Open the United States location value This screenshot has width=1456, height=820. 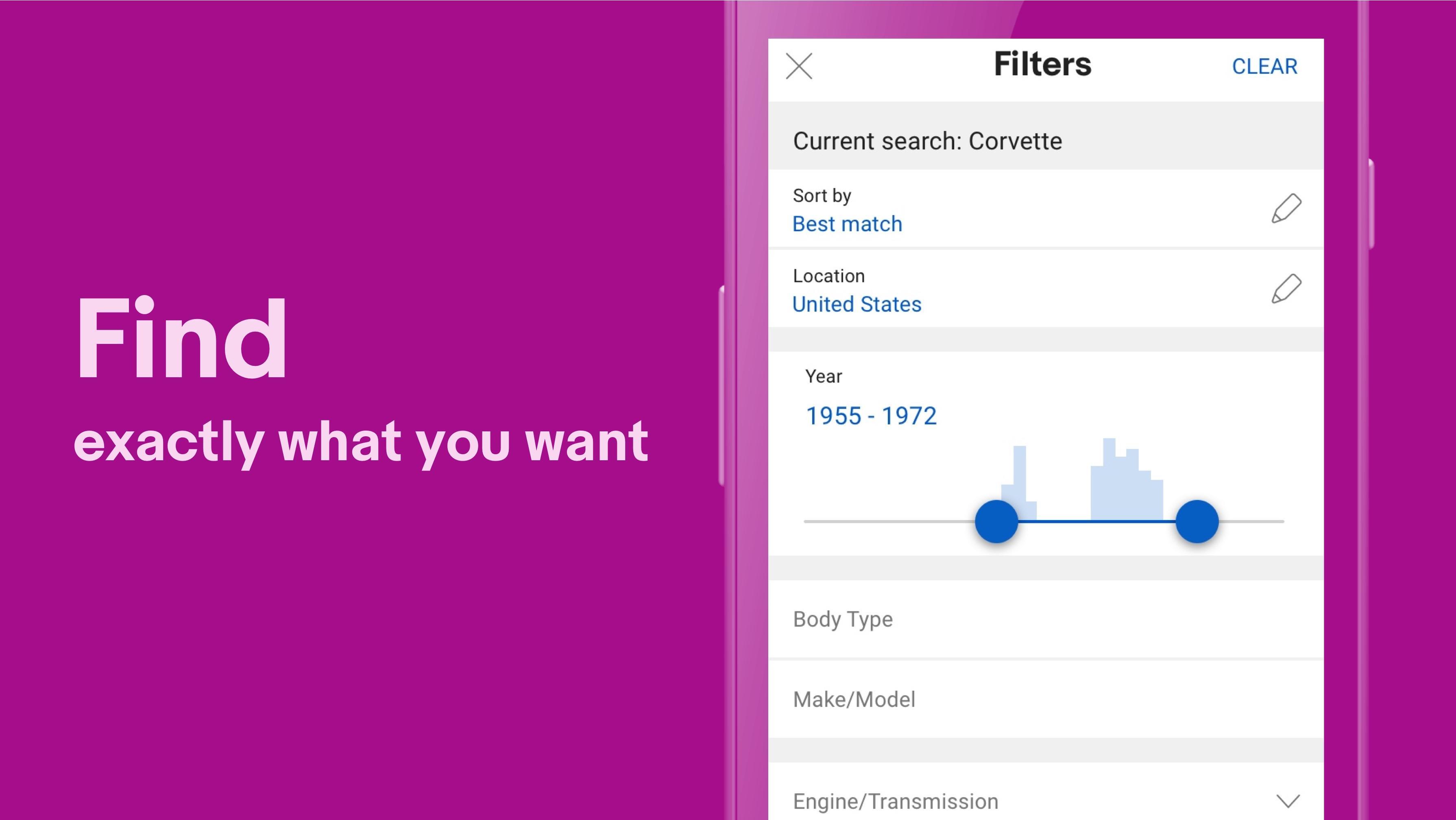pos(857,304)
